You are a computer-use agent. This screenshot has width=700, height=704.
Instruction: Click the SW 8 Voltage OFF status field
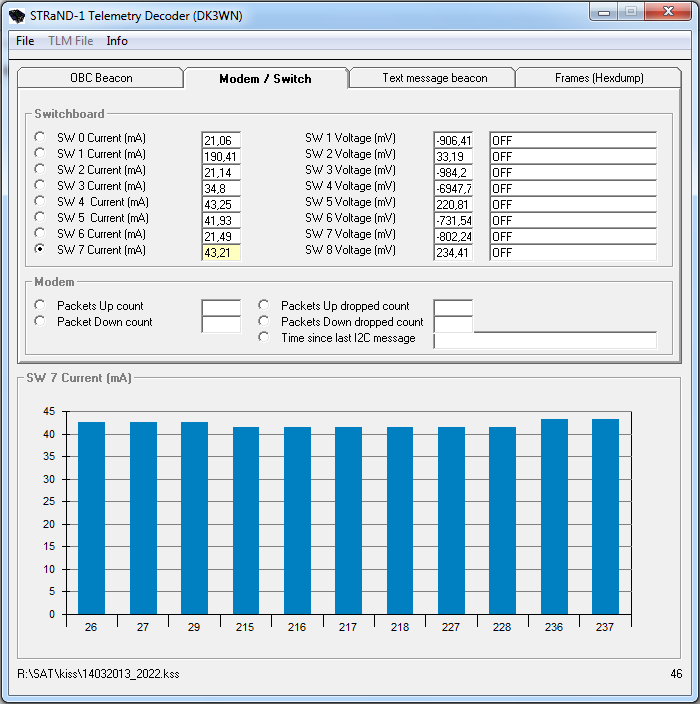pos(572,253)
